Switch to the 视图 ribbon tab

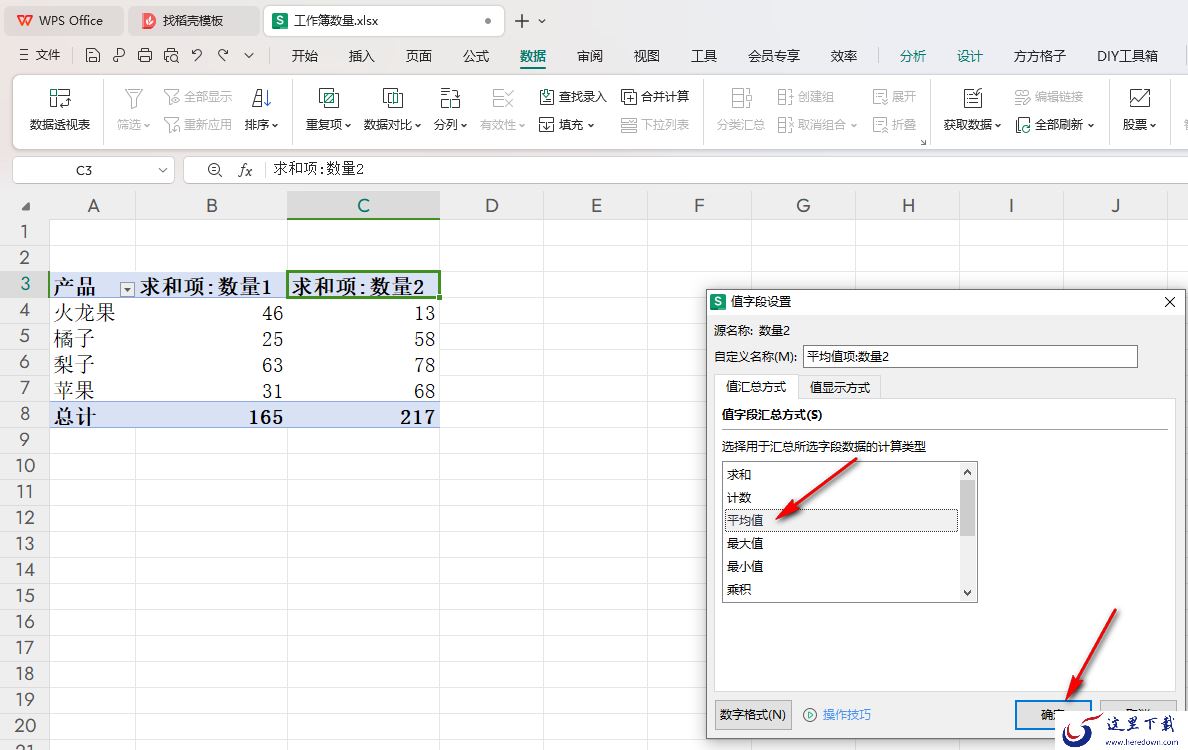[x=646, y=56]
